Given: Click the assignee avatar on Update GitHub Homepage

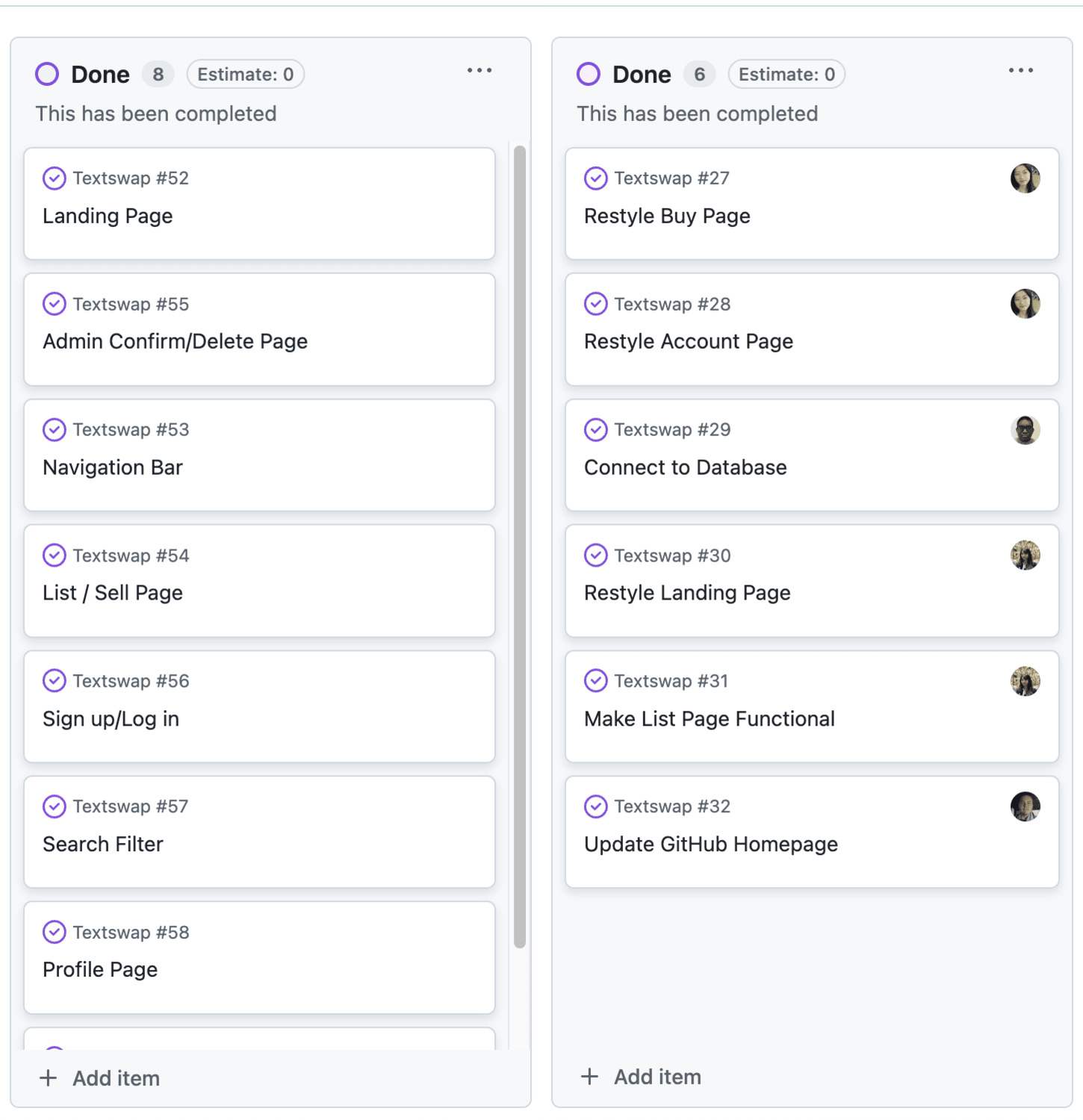Looking at the screenshot, I should point(1025,806).
